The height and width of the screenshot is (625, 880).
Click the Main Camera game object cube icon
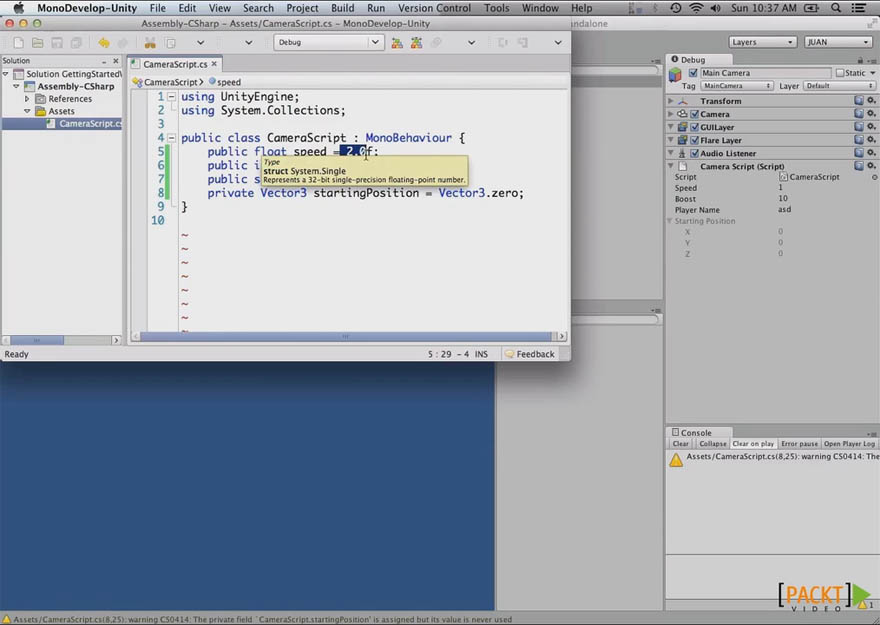coord(675,74)
